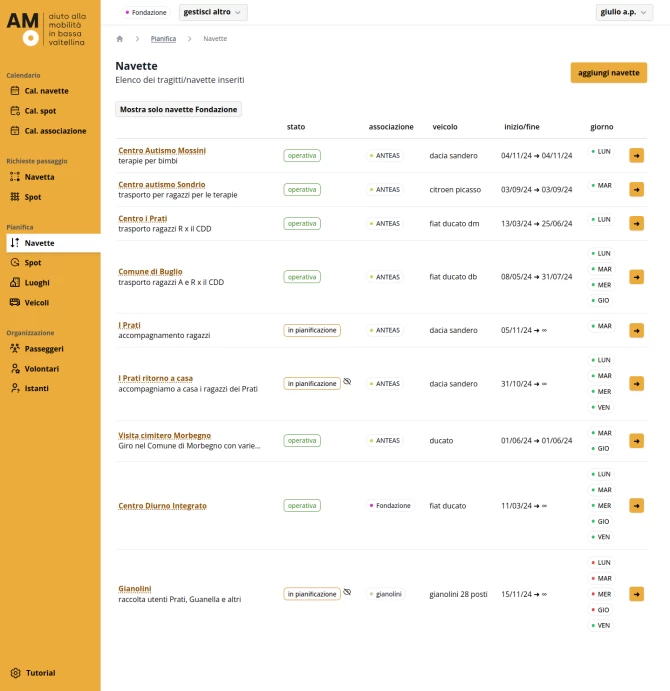
Task: Click the Fondazione organization selector chip
Action: pos(146,12)
